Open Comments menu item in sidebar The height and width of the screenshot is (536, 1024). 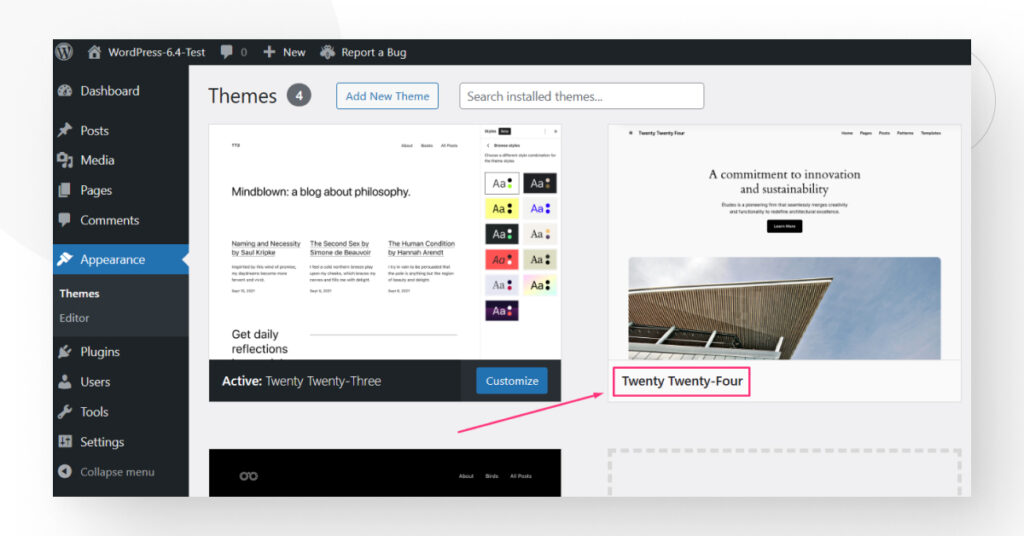pyautogui.click(x=110, y=220)
